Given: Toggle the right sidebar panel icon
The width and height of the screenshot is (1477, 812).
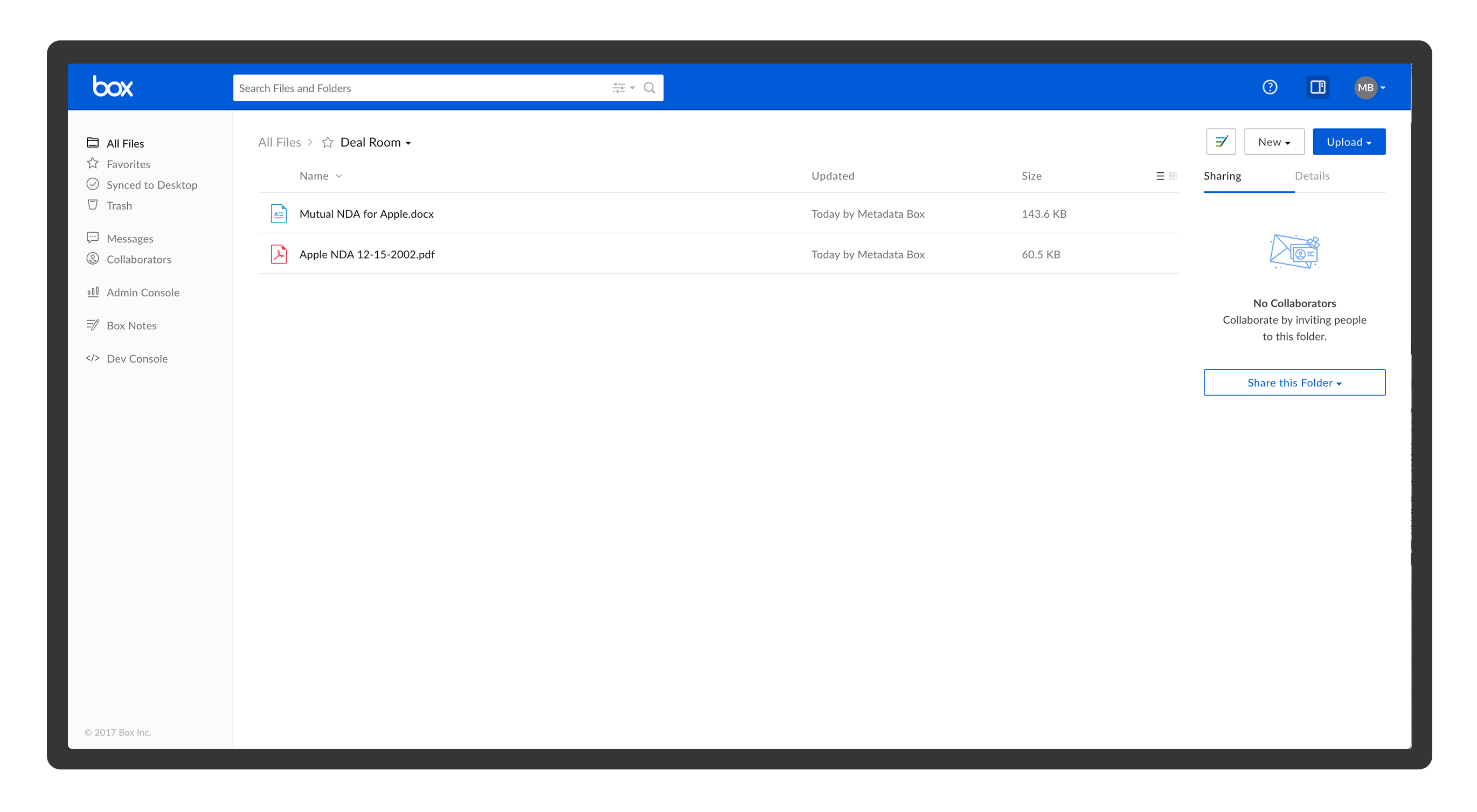Looking at the screenshot, I should tap(1317, 87).
